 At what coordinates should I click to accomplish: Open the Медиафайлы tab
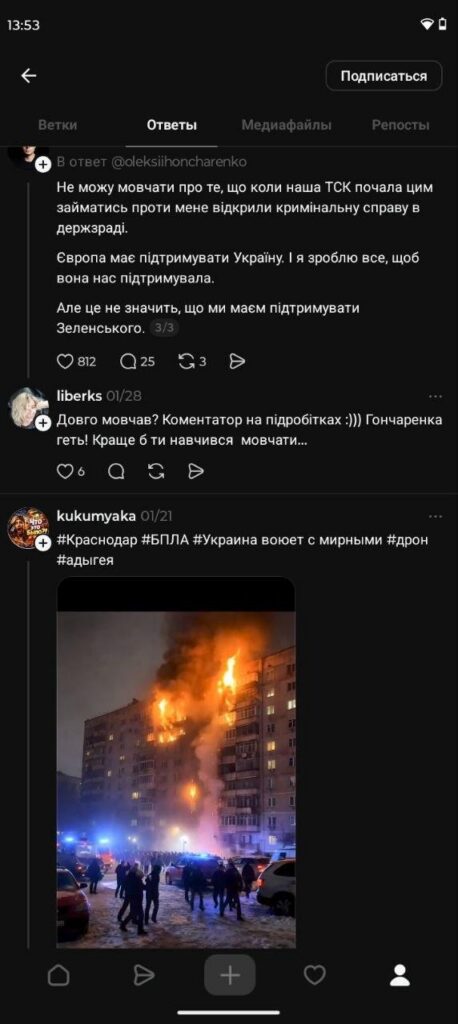(286, 125)
